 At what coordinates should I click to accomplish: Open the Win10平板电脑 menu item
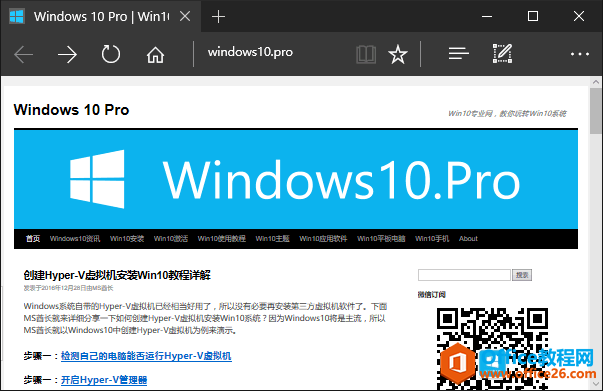click(381, 239)
